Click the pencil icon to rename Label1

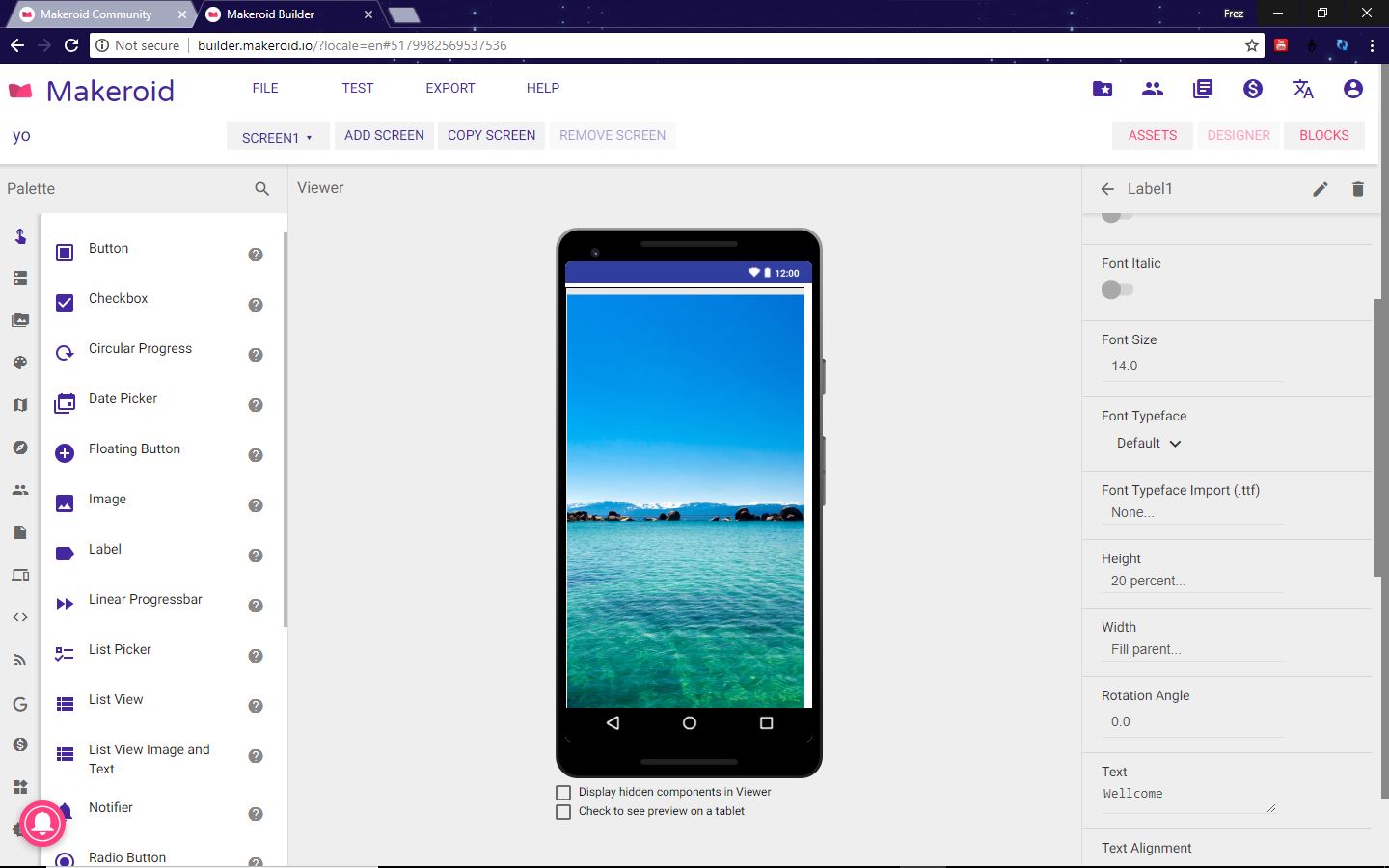(x=1320, y=189)
